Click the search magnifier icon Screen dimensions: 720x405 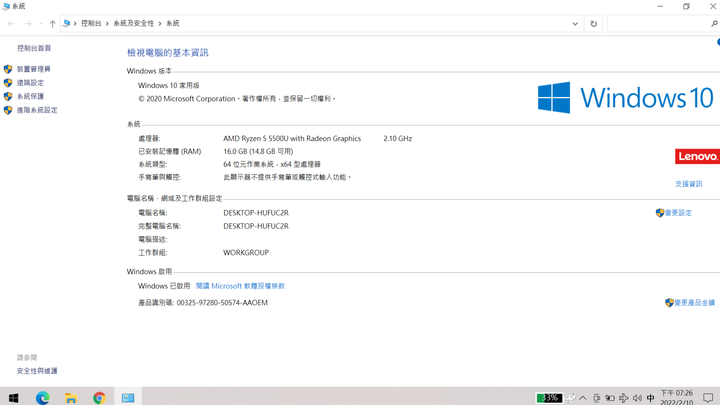(x=714, y=23)
